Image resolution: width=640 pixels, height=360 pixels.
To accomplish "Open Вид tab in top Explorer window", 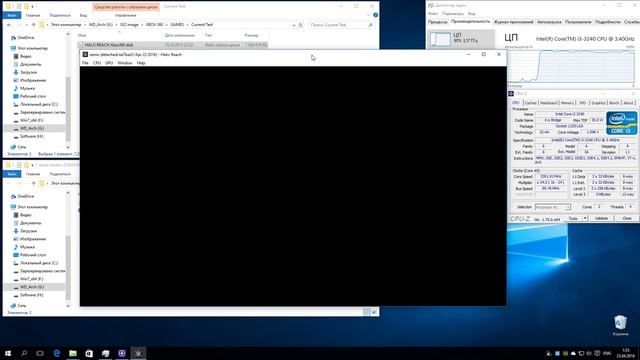I will tap(83, 15).
